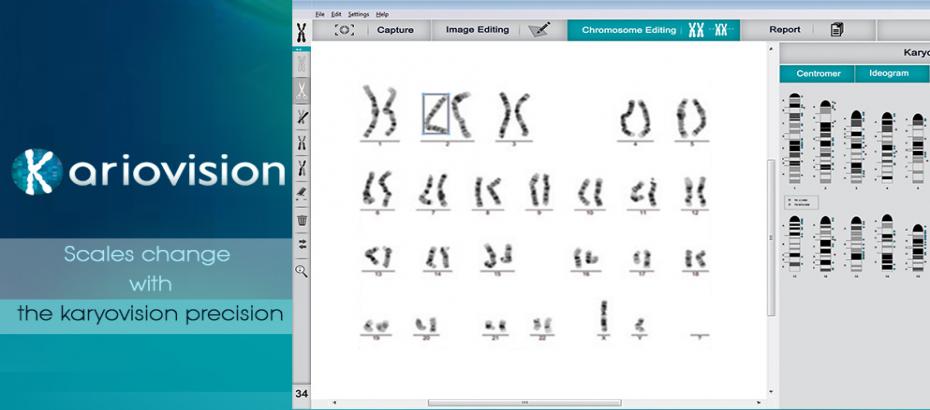The image size is (930, 410).
Task: Click the Capture button
Action: click(x=395, y=30)
